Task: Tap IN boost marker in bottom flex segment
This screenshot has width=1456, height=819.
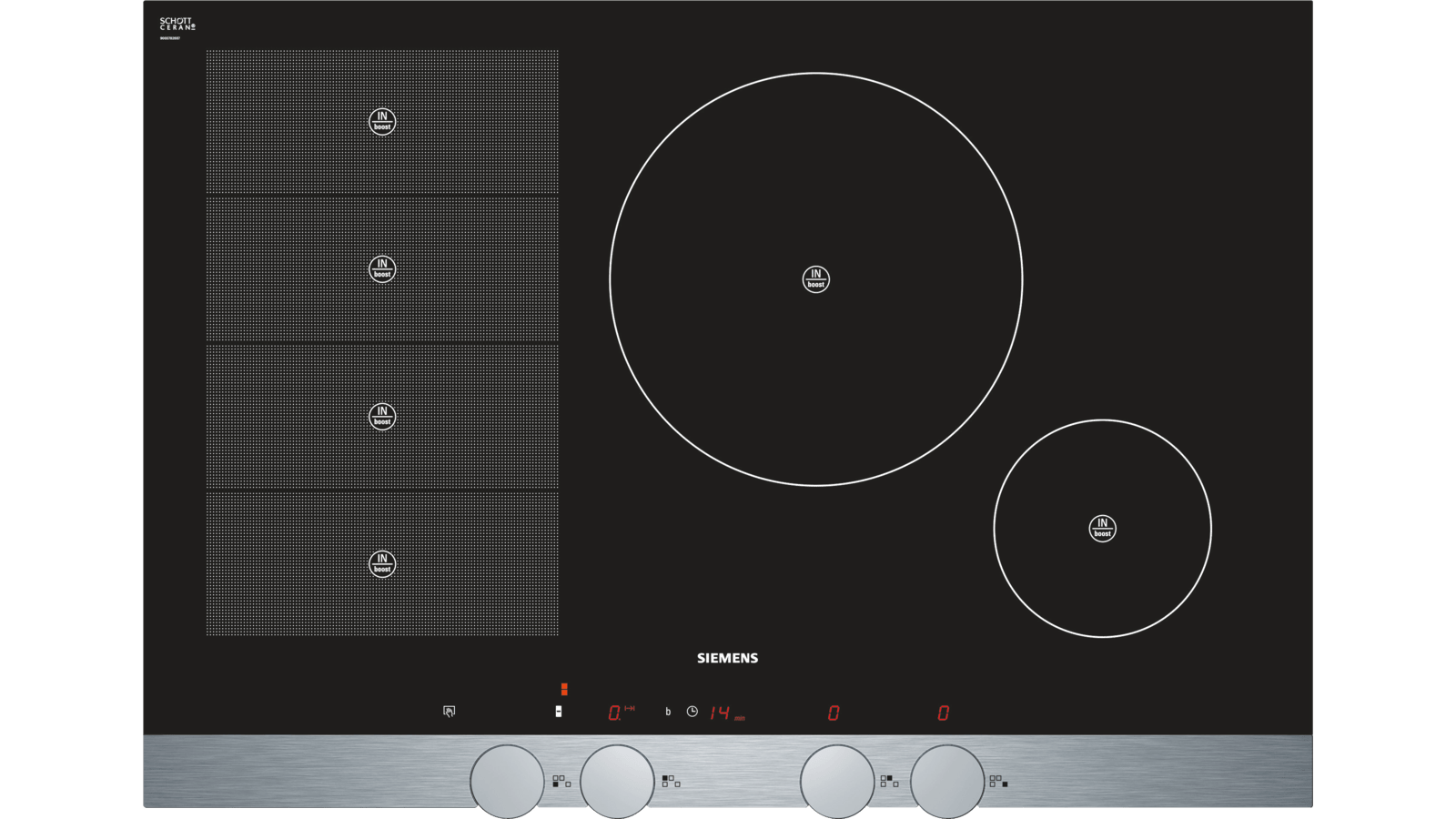Action: [x=382, y=564]
